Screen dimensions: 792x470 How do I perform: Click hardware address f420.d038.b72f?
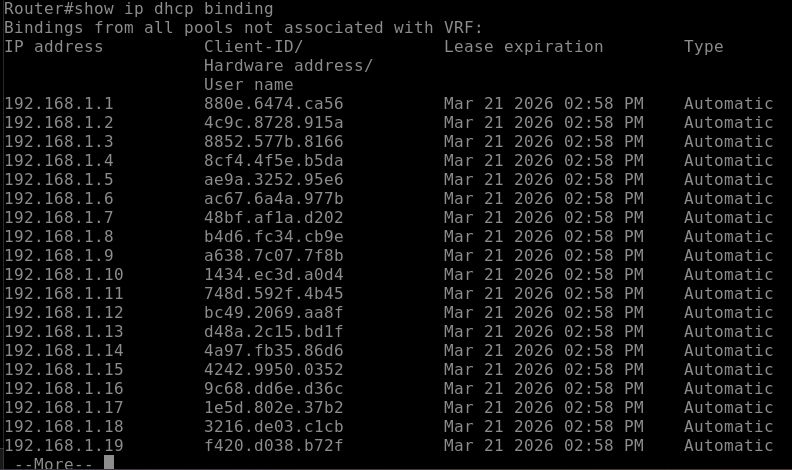[273, 446]
